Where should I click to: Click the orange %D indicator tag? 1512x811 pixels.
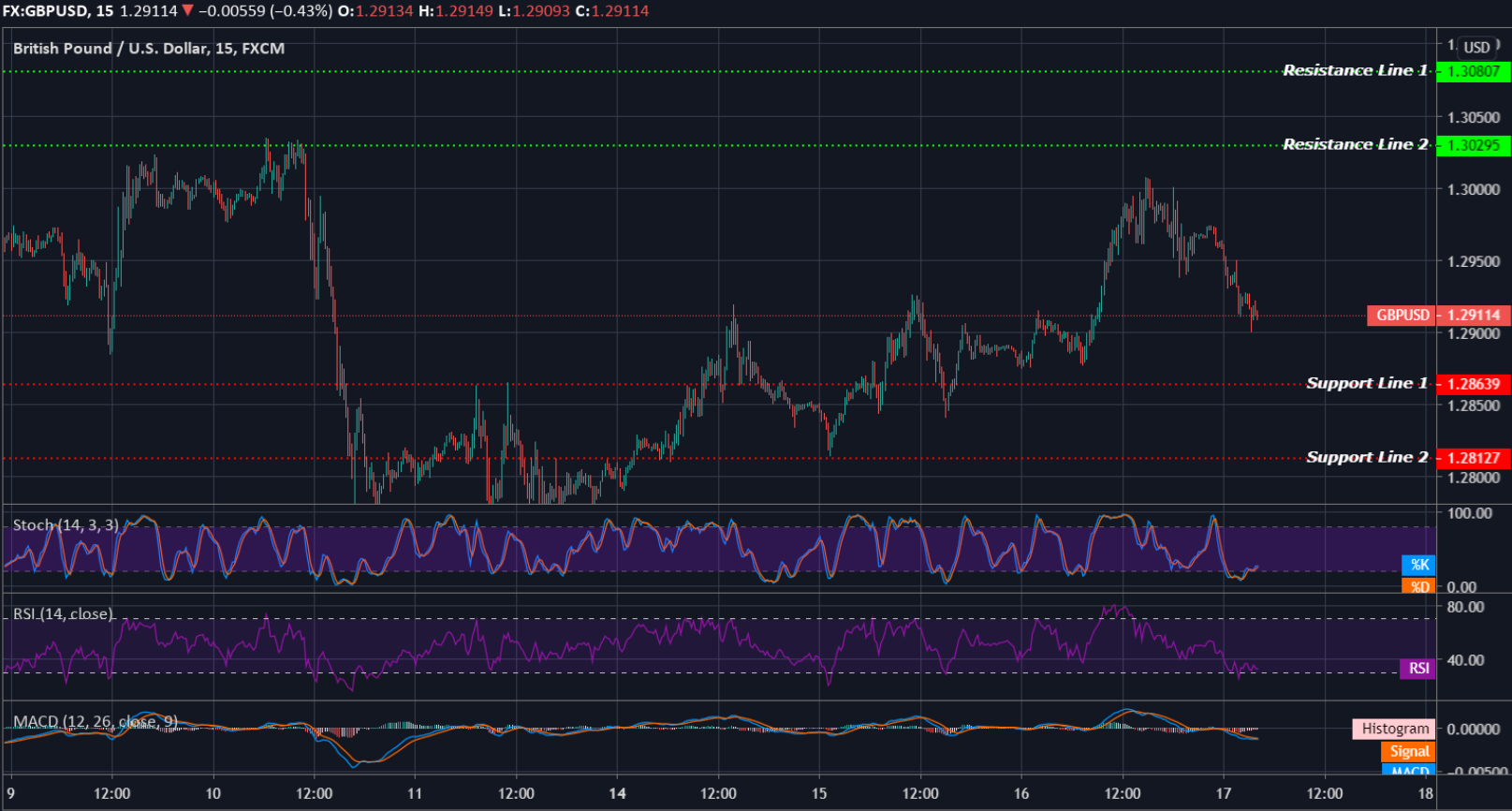[x=1419, y=586]
